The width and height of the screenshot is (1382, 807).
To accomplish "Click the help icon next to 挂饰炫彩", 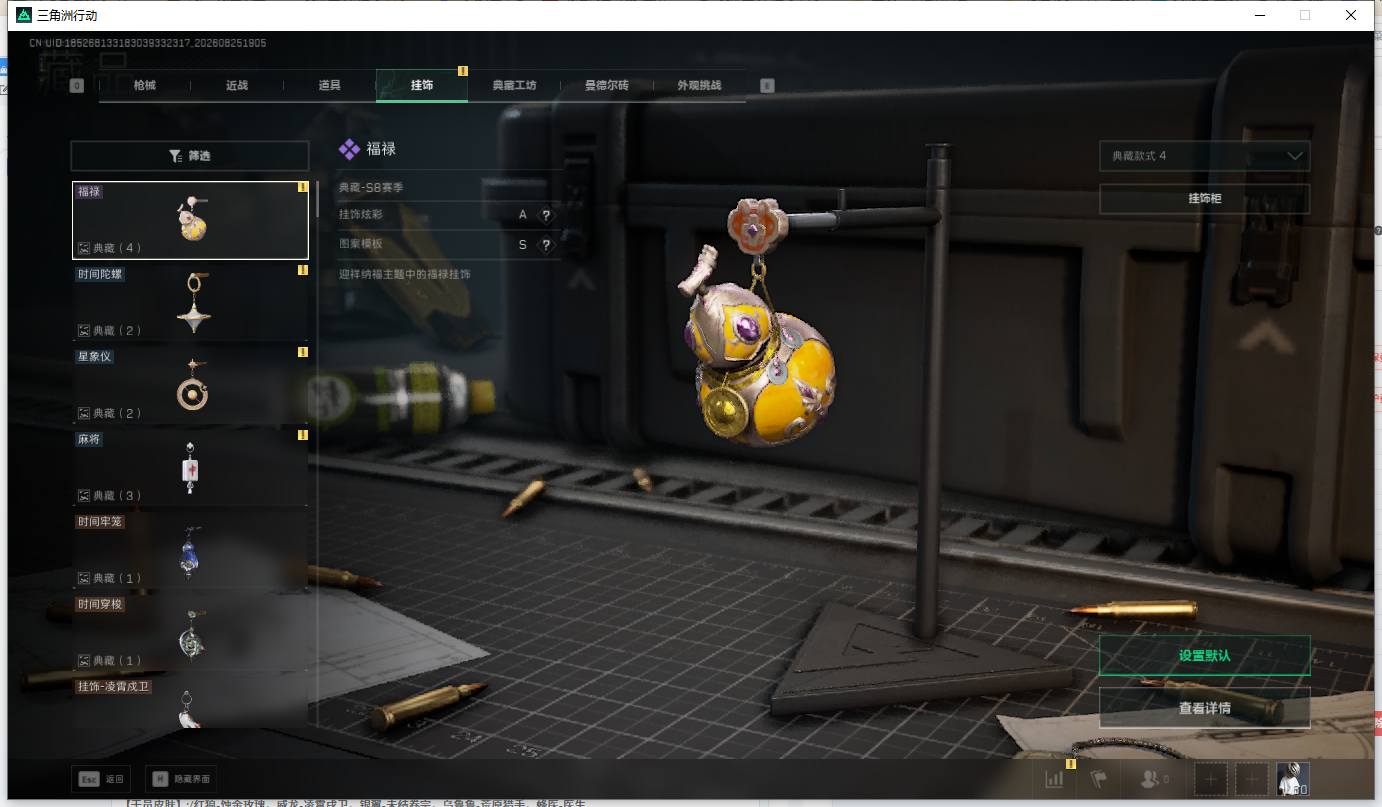I will tap(545, 215).
